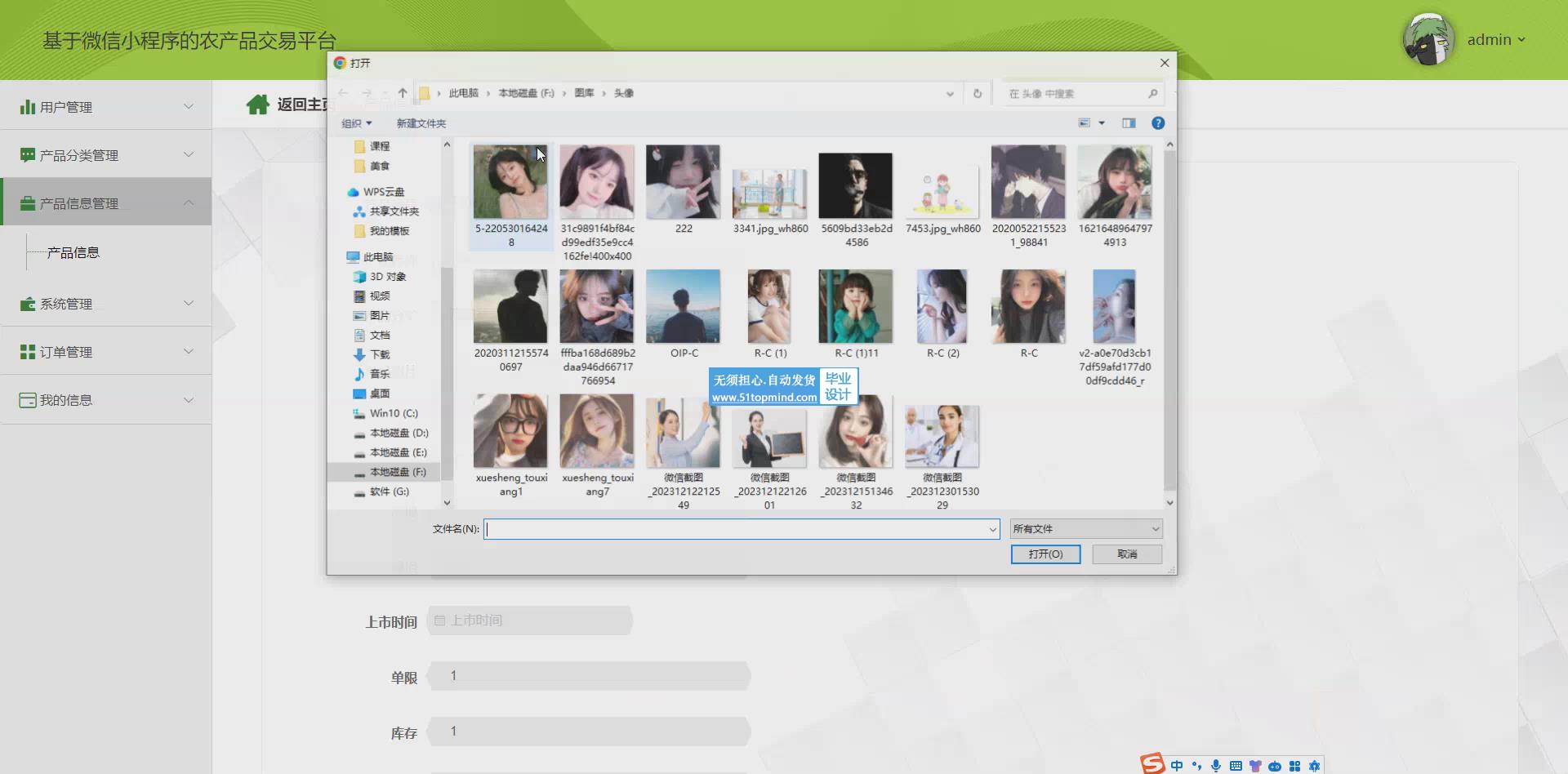The width and height of the screenshot is (1568, 774).
Task: Expand 用户管理 sidebar menu
Action: click(x=106, y=107)
